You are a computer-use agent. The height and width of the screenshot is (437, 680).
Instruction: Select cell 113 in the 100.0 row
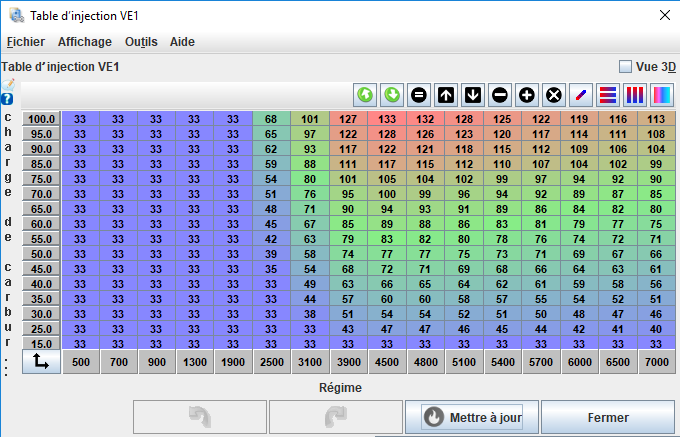pos(656,119)
